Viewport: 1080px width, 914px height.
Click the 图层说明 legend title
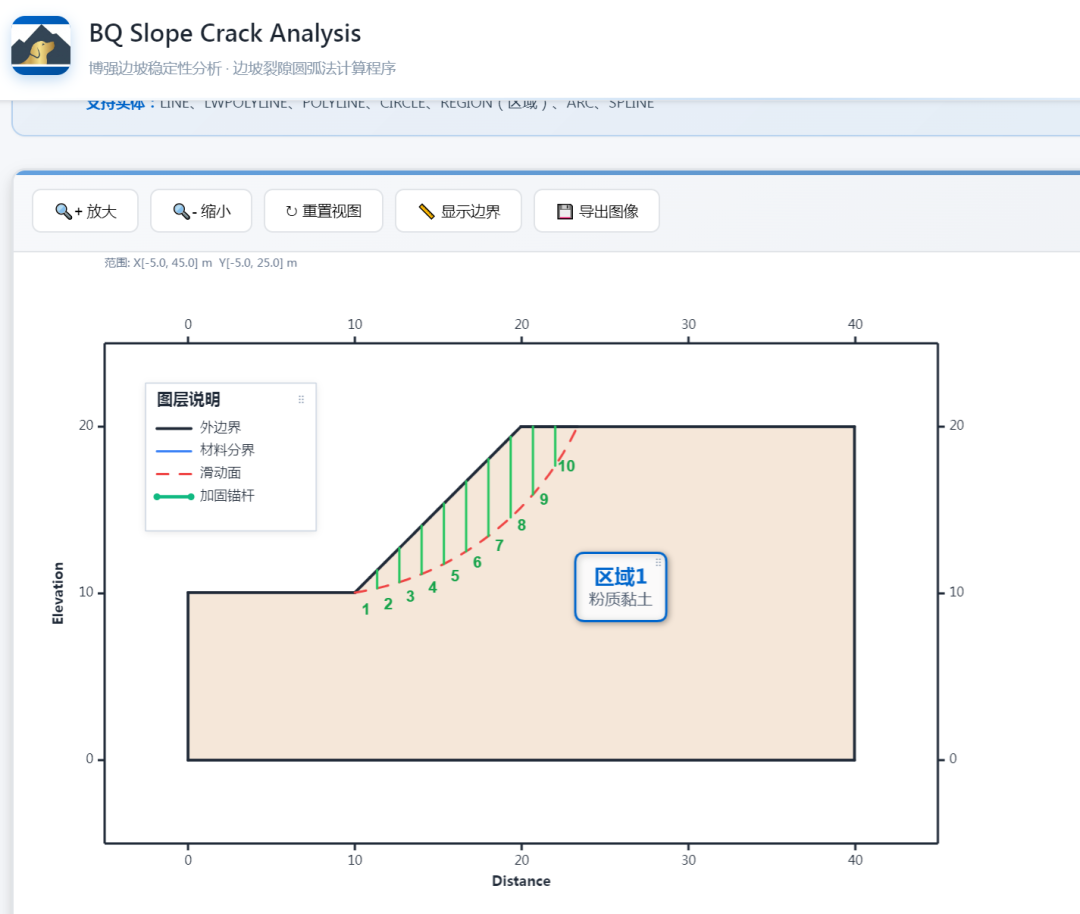(188, 399)
